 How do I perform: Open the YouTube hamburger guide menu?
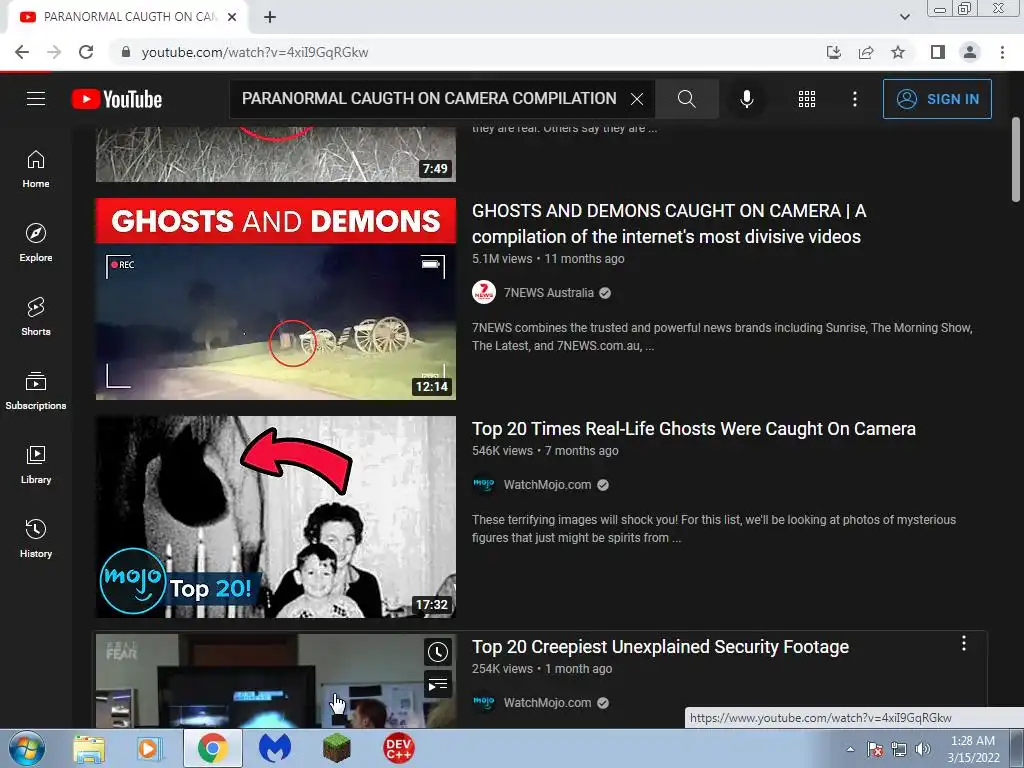pos(36,99)
